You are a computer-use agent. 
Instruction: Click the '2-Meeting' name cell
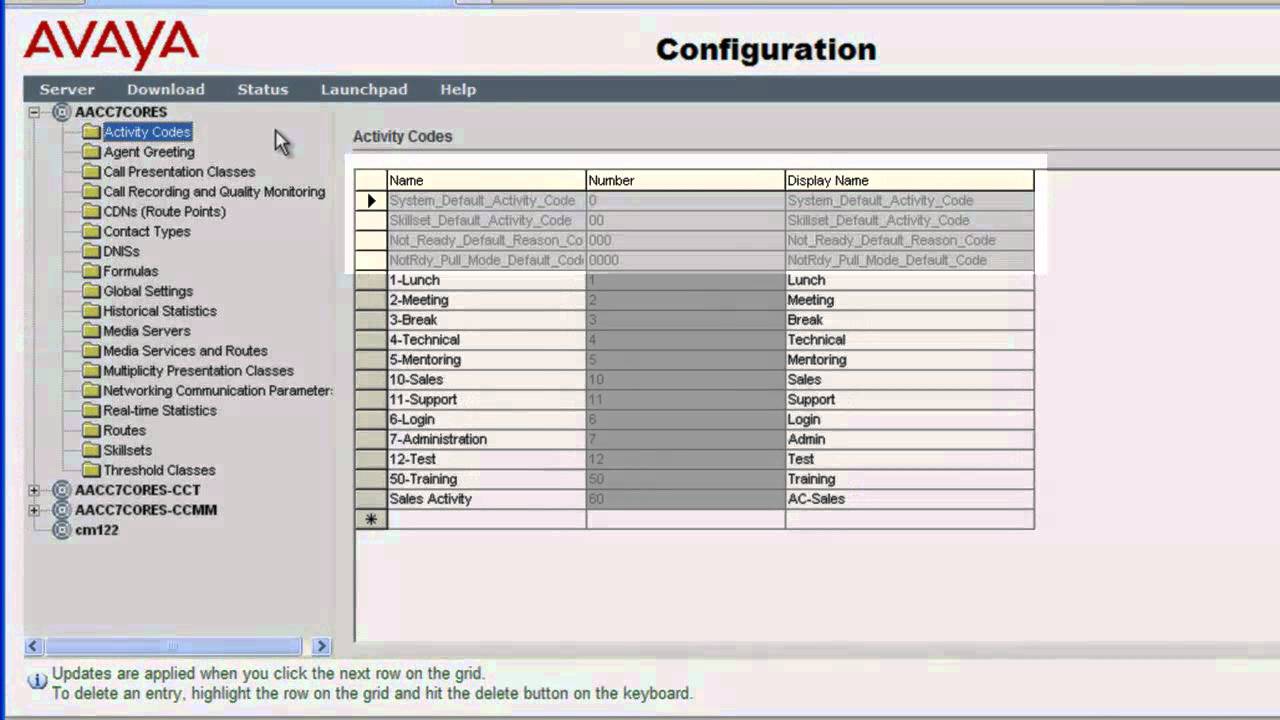point(486,300)
